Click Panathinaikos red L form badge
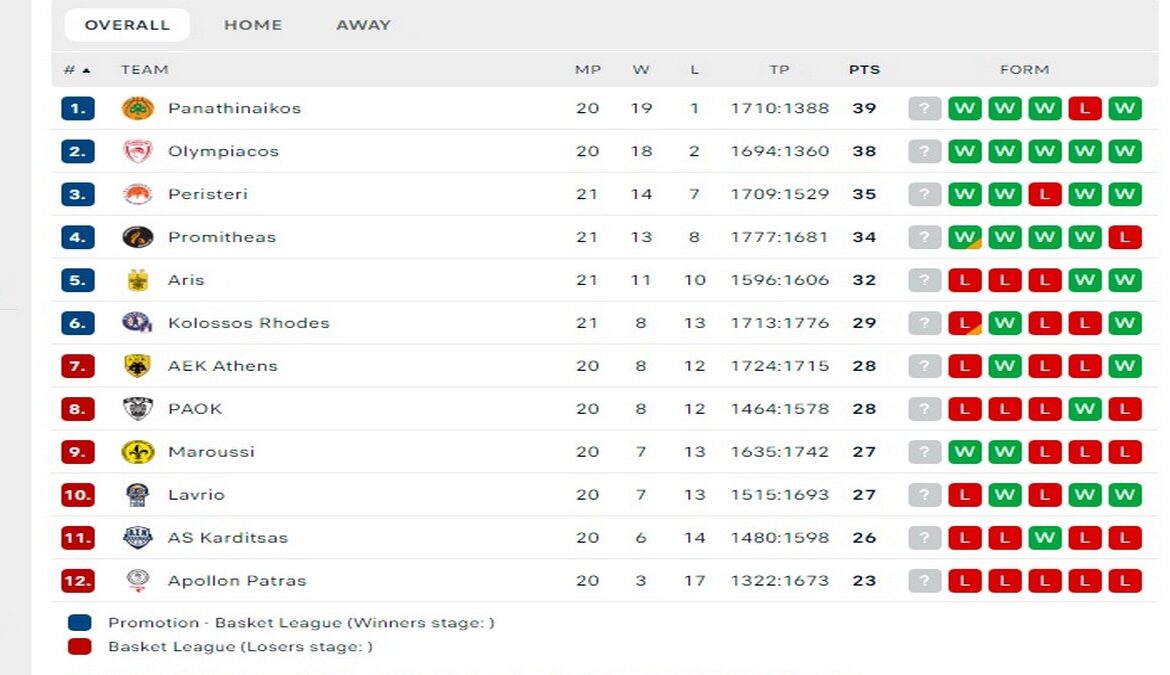 click(x=1085, y=108)
